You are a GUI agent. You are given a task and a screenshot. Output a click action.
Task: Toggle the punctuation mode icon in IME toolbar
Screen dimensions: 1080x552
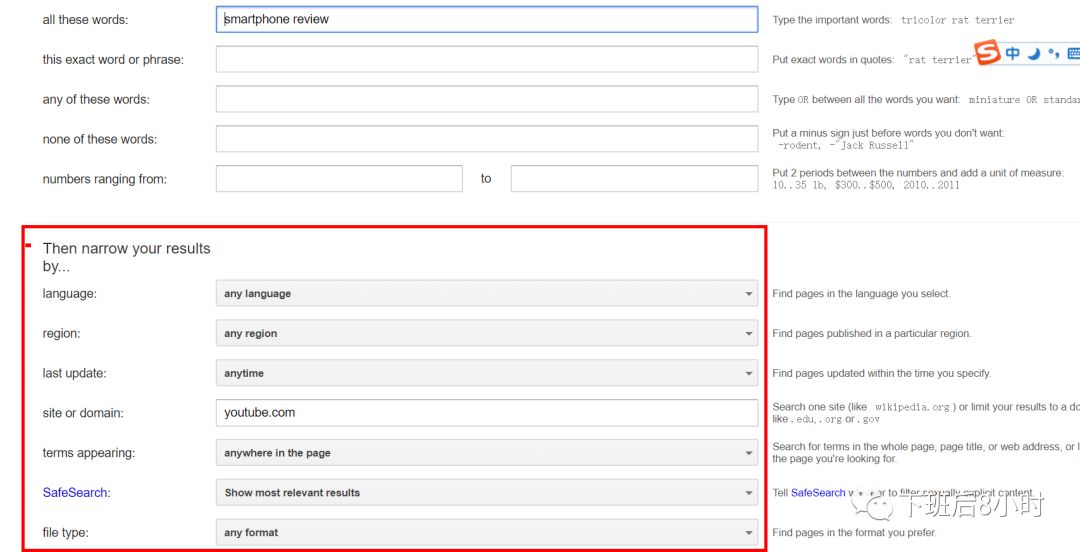(x=1053, y=54)
